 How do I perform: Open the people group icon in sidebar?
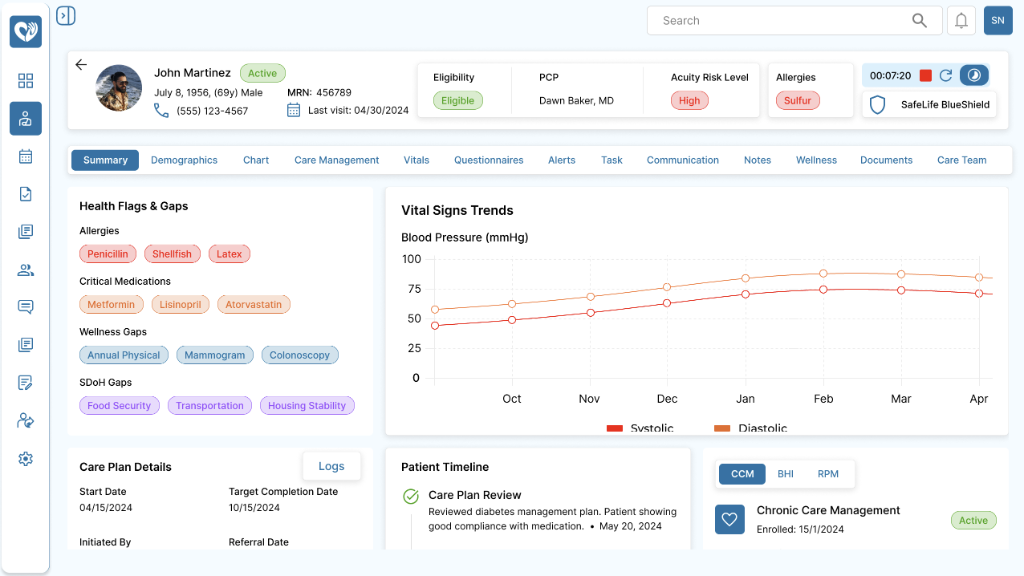click(x=25, y=270)
